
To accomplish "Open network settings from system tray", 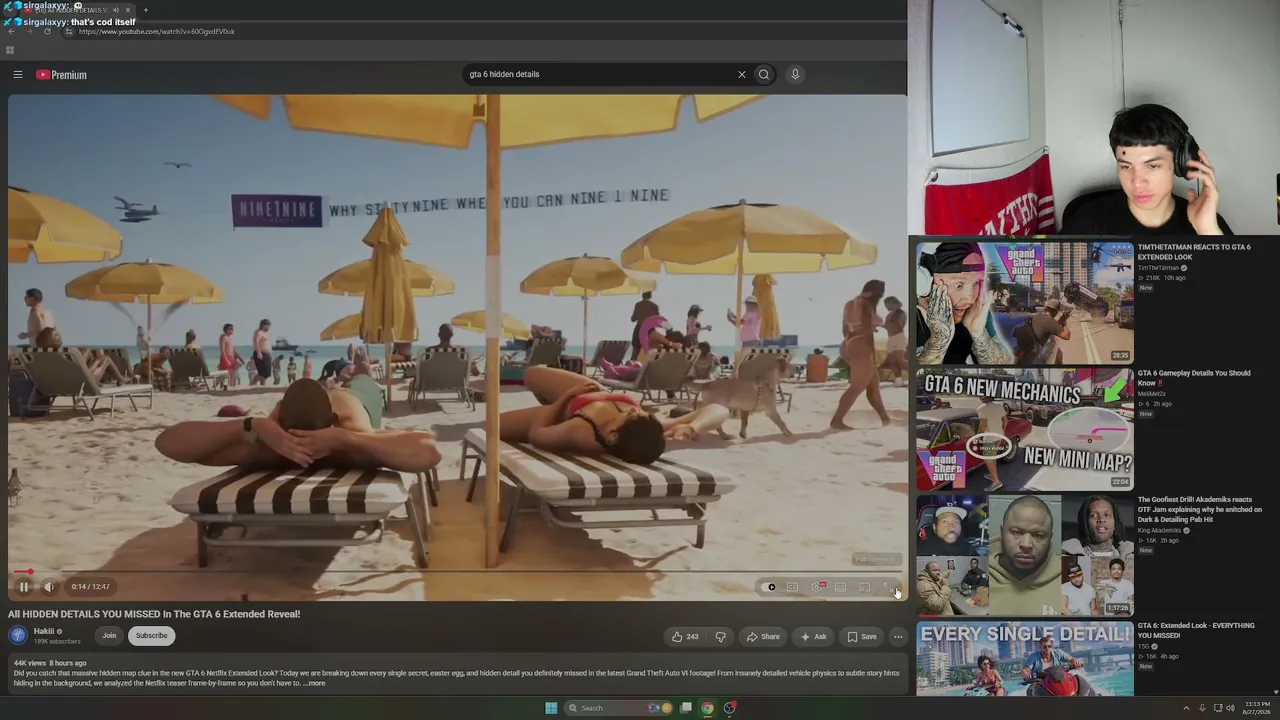I will [1217, 708].
